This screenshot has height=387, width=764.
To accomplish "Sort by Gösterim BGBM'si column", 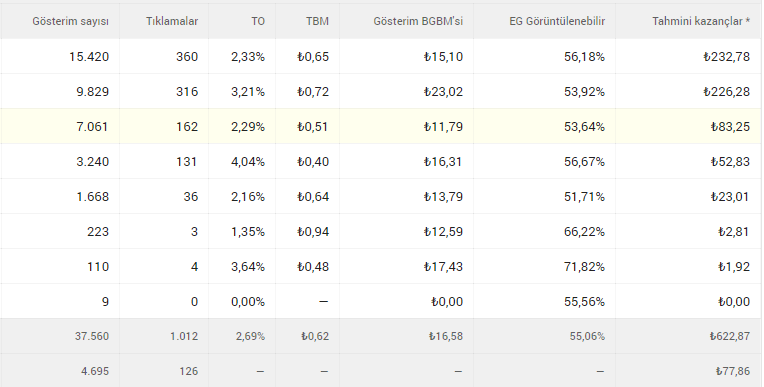I will coord(418,21).
